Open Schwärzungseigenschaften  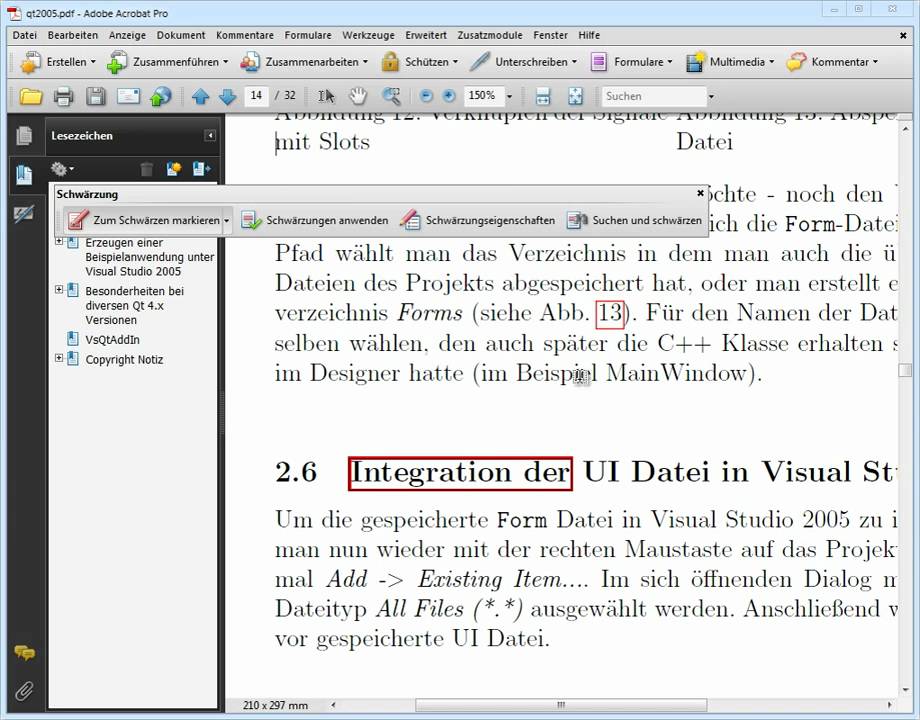[x=477, y=220]
